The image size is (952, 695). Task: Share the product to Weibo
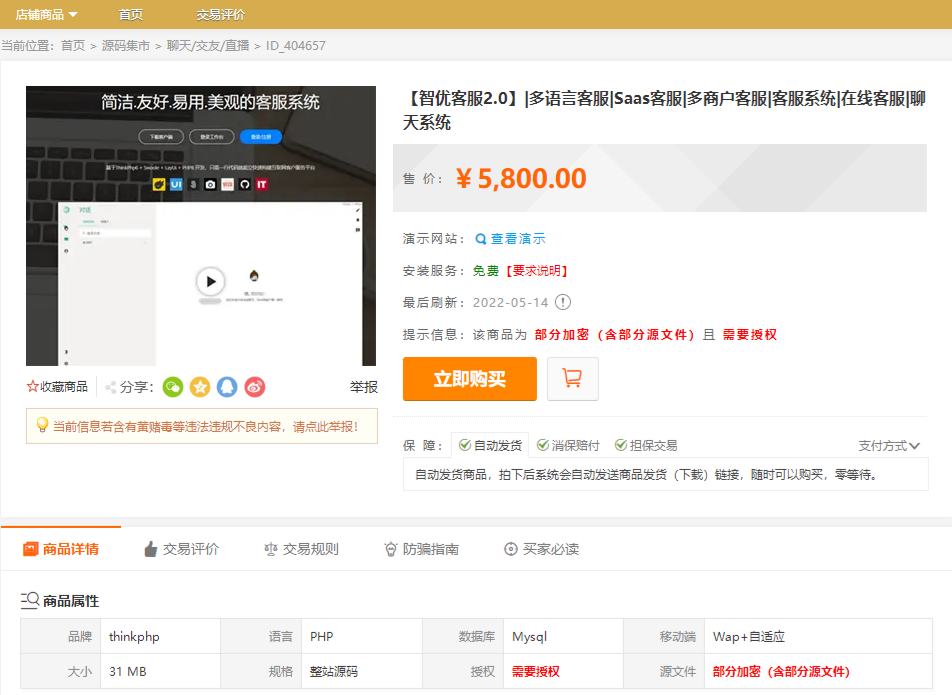click(254, 387)
